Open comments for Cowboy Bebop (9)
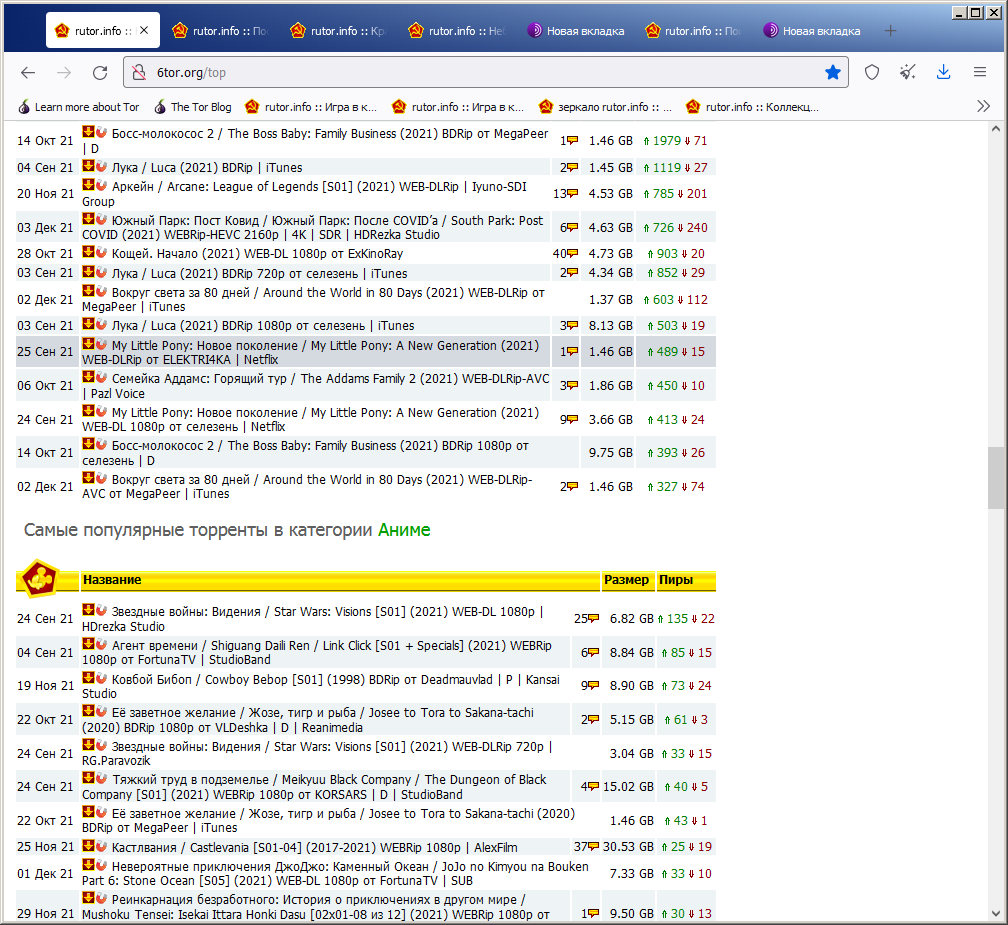 pyautogui.click(x=590, y=686)
